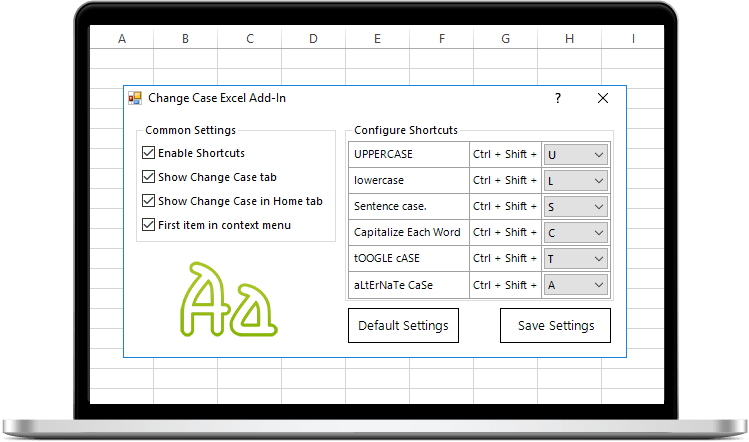The image size is (749, 442).
Task: Open the Capitalize Each Word key dropdown
Action: (x=576, y=233)
